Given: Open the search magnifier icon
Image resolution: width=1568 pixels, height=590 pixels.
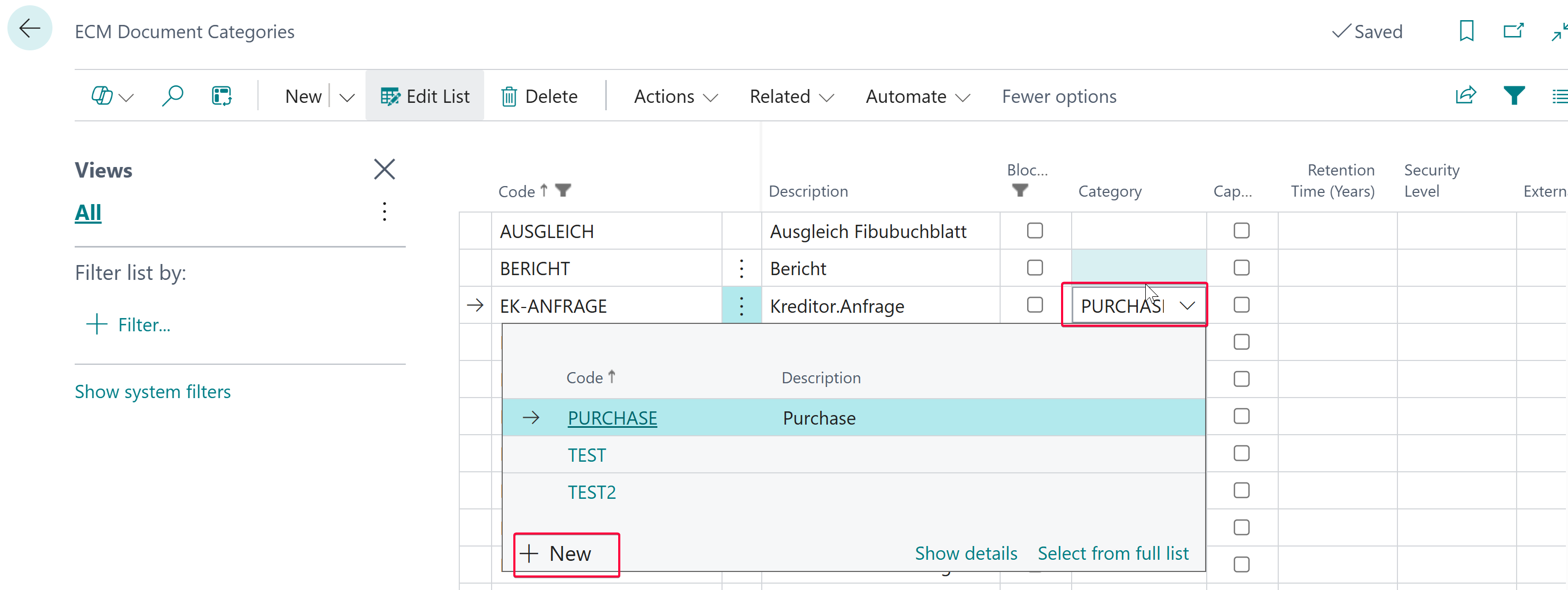Looking at the screenshot, I should coord(173,96).
